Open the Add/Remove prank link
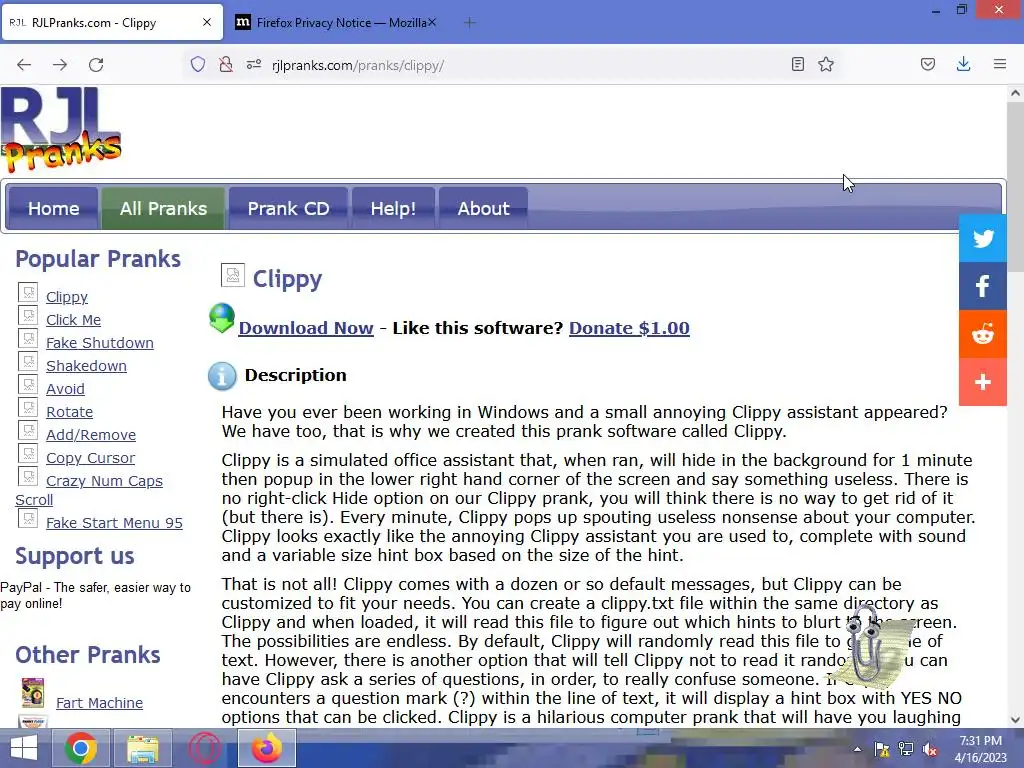 pyautogui.click(x=91, y=435)
